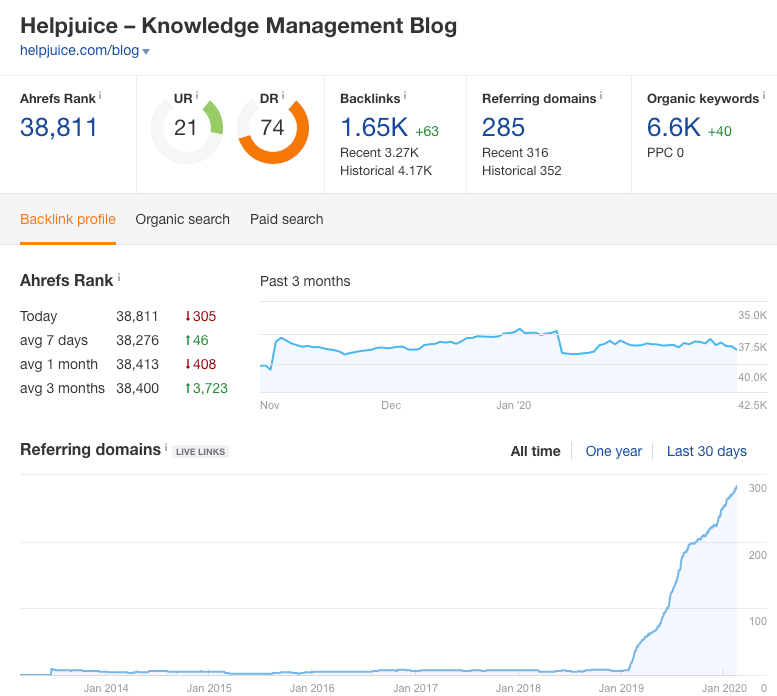Viewport: 777px width, 696px height.
Task: Click the PPC 0 text
Action: click(x=665, y=153)
